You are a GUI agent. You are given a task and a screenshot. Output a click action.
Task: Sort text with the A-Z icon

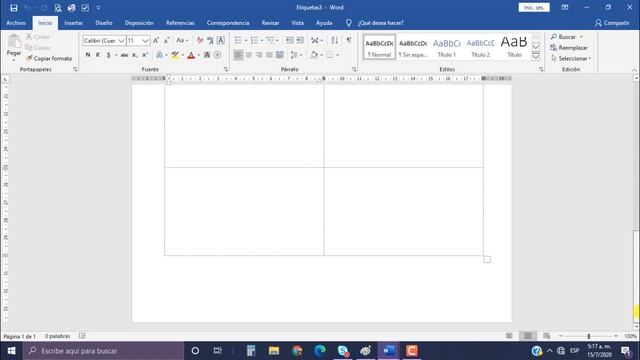335,40
